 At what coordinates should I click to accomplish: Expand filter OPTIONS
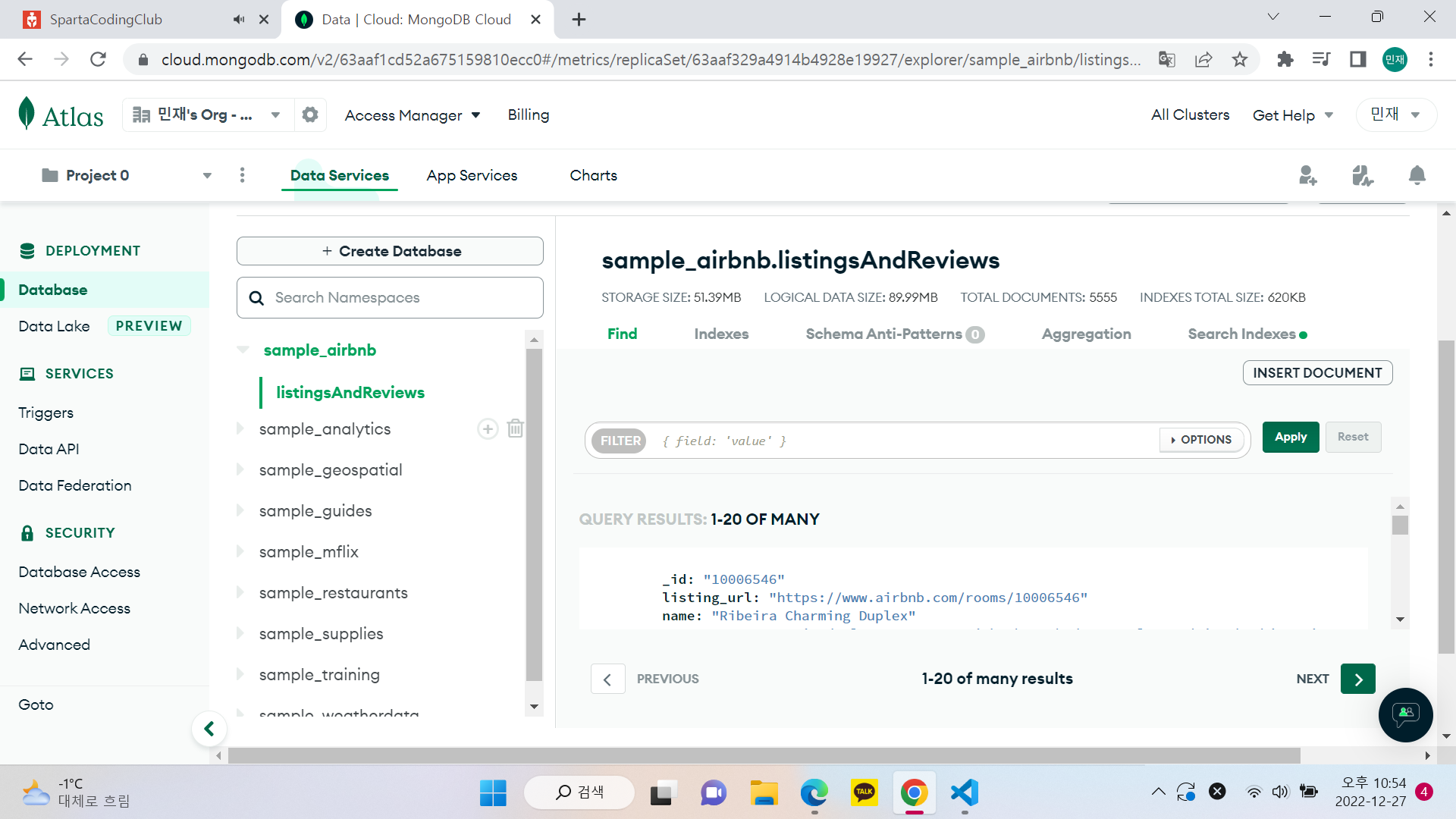click(x=1201, y=440)
